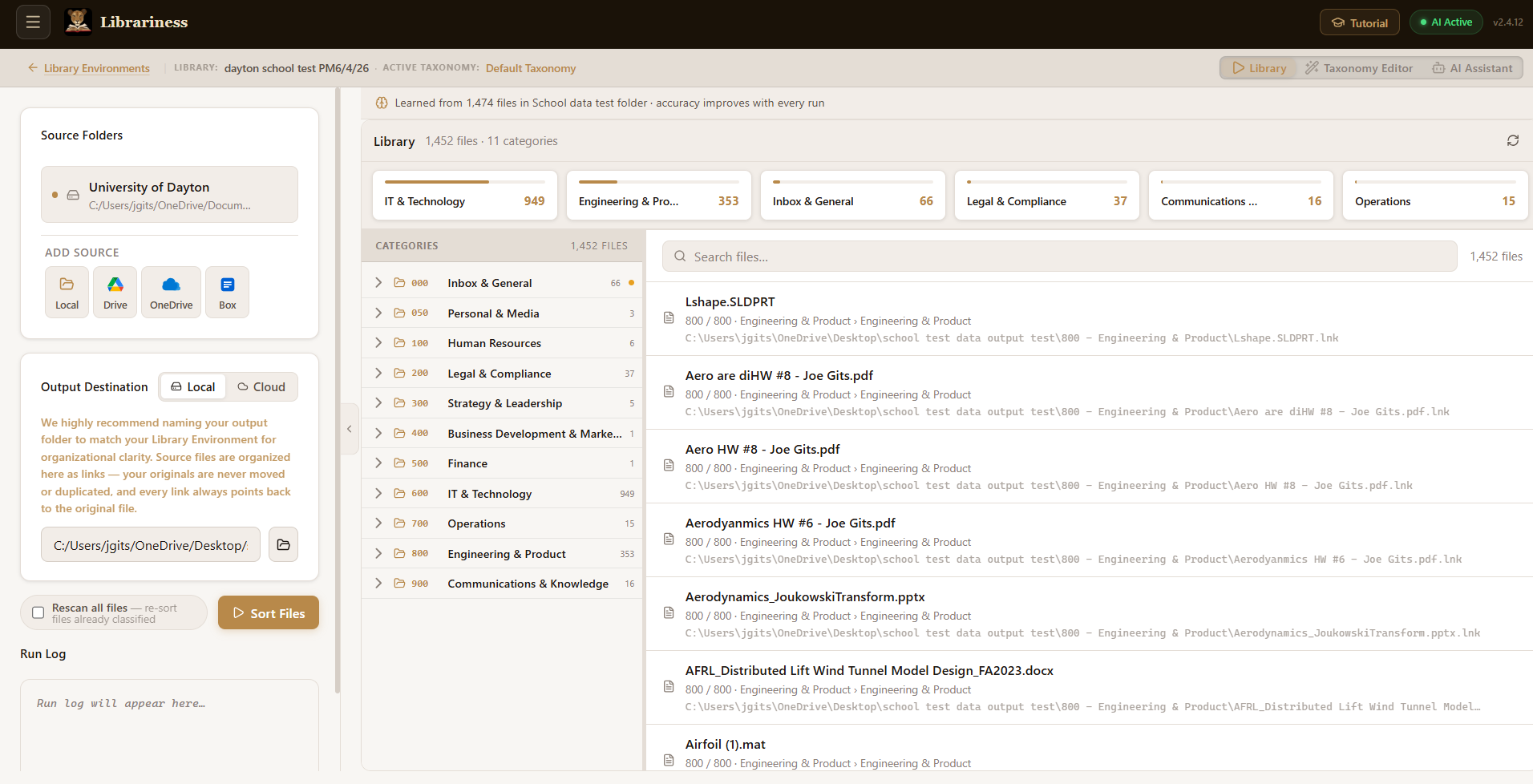This screenshot has width=1533, height=784.
Task: Expand Strategy & Leadership category
Action: pos(378,402)
